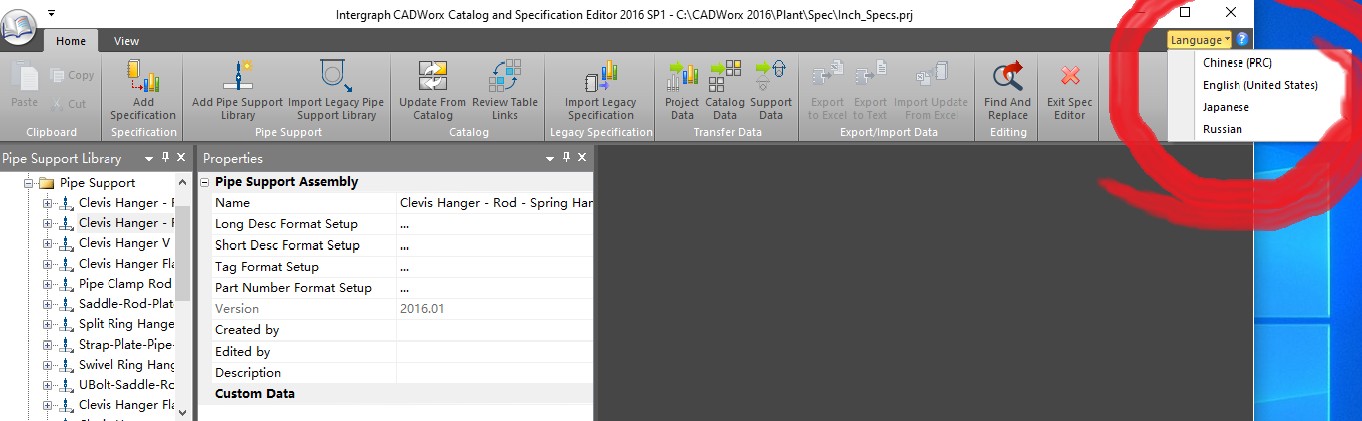
Task: Click the Long Desc Format Setup value field
Action: tap(494, 224)
